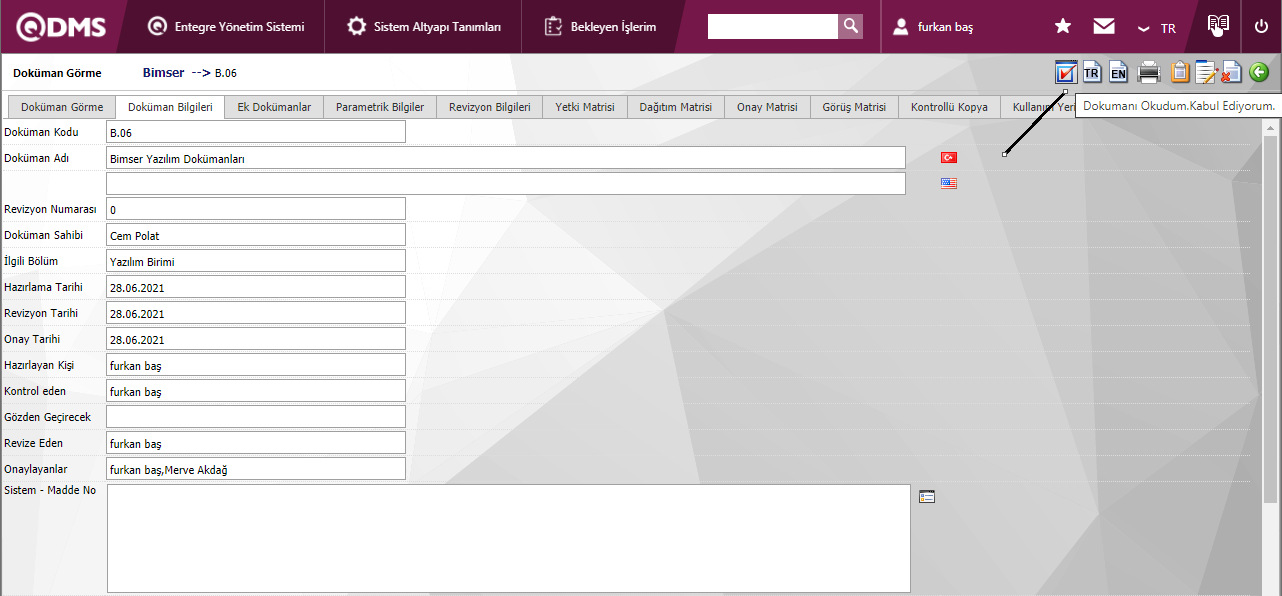Viewport: 1282px width, 596px height.
Task: Click the QDMS logo
Action: point(60,27)
